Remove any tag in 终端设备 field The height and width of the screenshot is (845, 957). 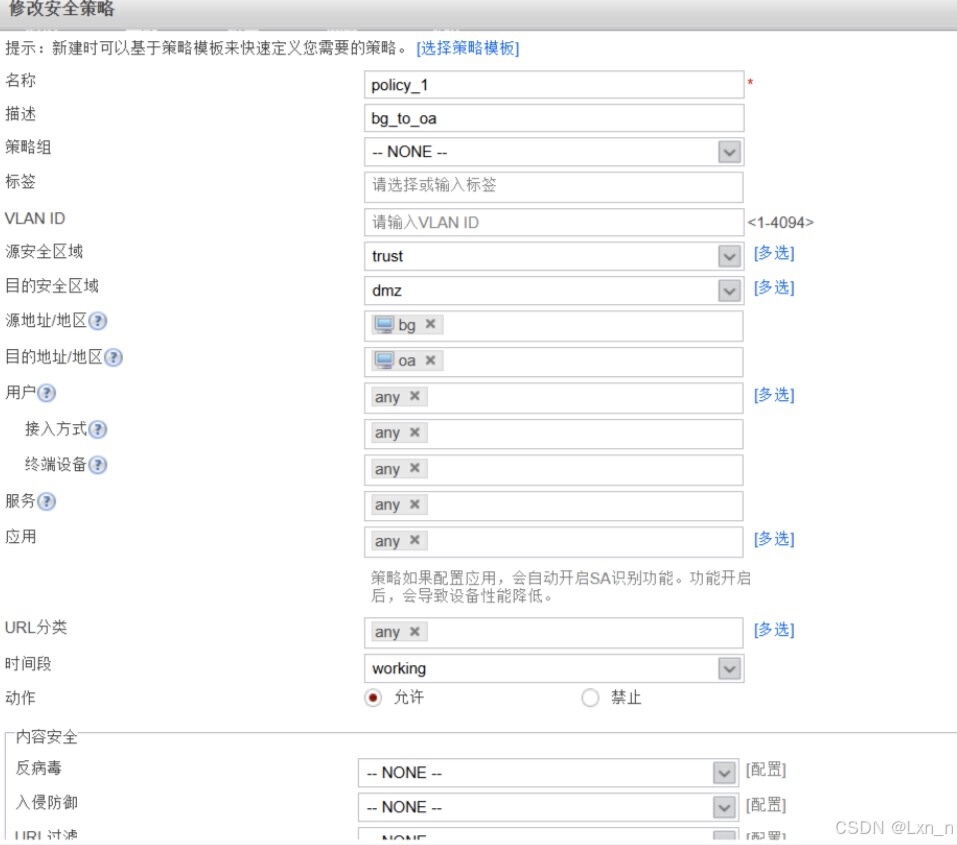point(414,468)
